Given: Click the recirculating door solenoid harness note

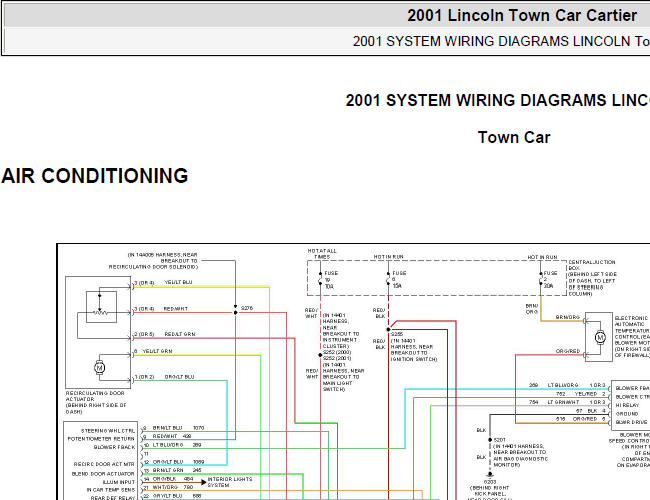Looking at the screenshot, I should pyautogui.click(x=153, y=261).
